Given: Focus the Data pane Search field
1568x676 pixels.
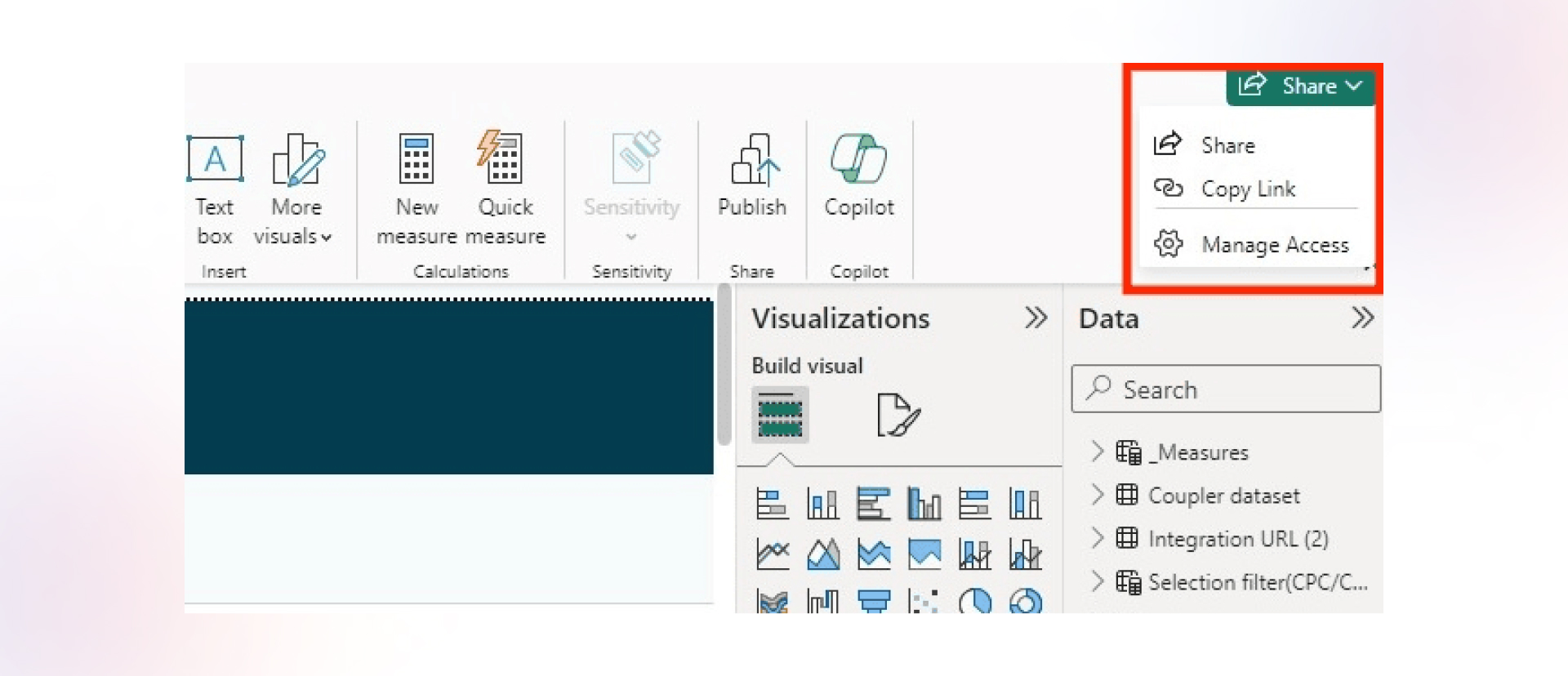Looking at the screenshot, I should (1226, 389).
